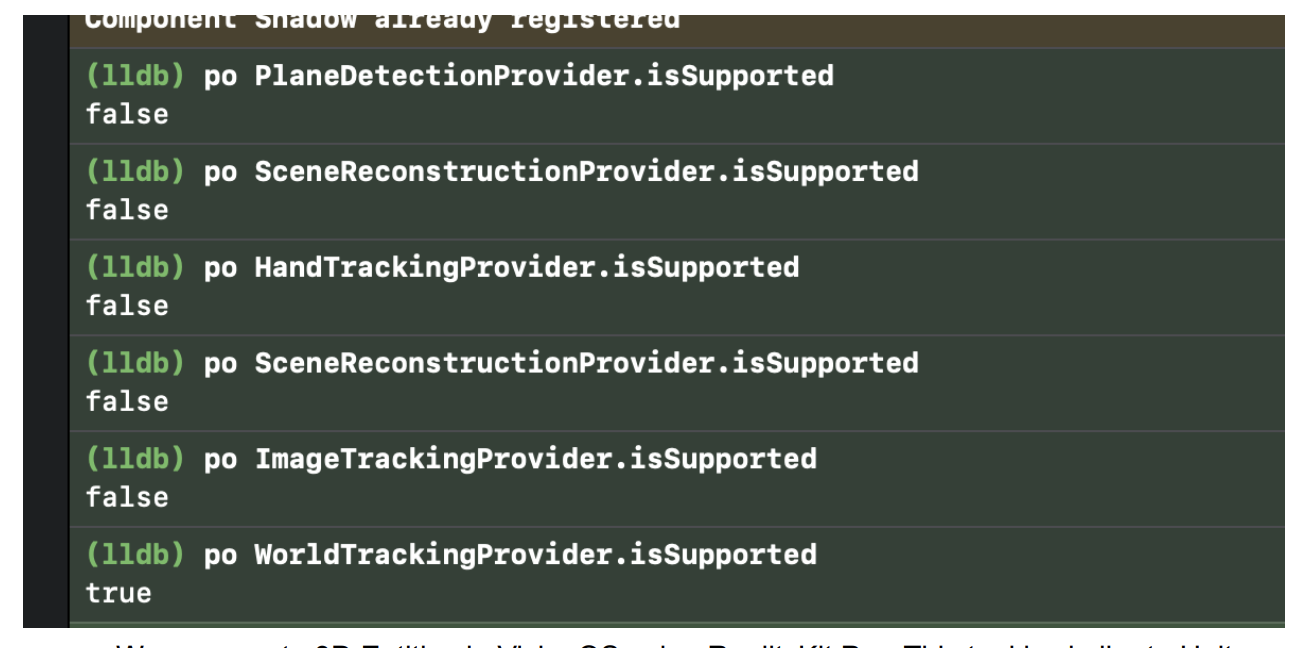Select the true output result

pos(118,593)
